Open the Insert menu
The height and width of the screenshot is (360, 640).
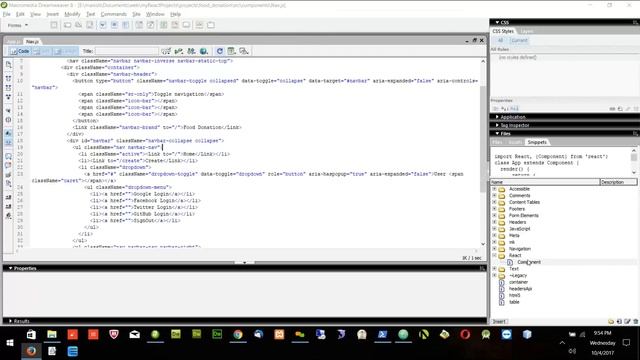[52, 14]
